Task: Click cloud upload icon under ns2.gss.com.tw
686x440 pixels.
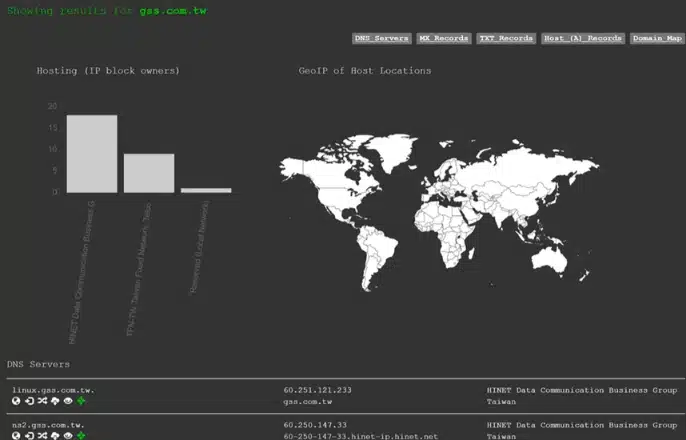Action: click(x=55, y=436)
